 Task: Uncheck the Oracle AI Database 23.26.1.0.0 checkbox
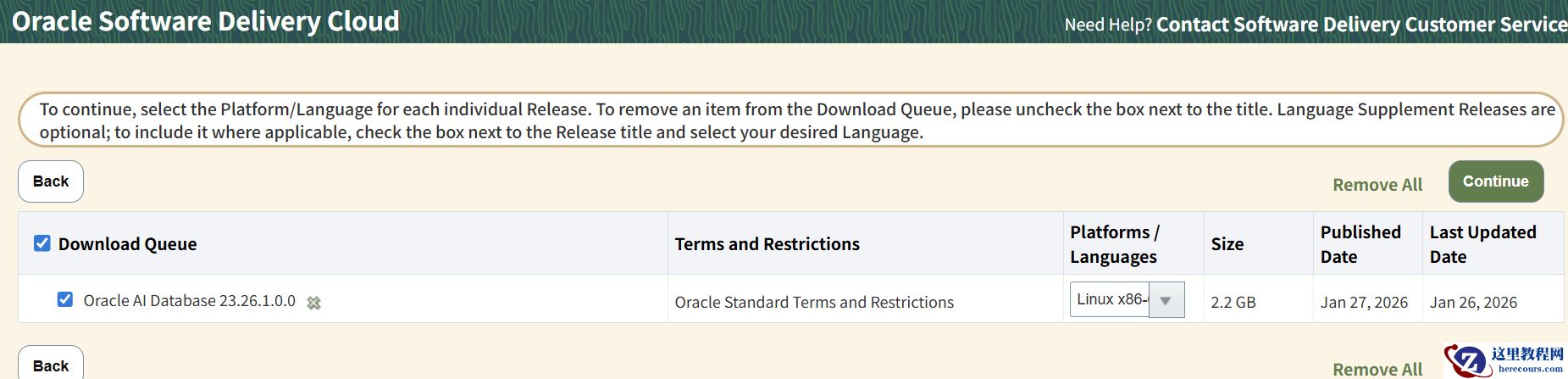point(65,300)
